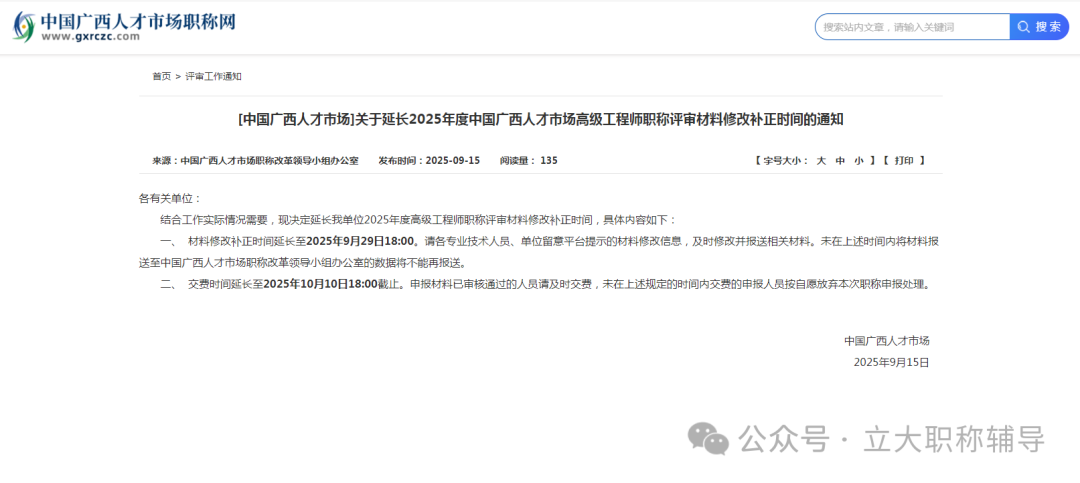Click the 中国广西人才市场 signature line
The height and width of the screenshot is (483, 1080).
pos(887,340)
